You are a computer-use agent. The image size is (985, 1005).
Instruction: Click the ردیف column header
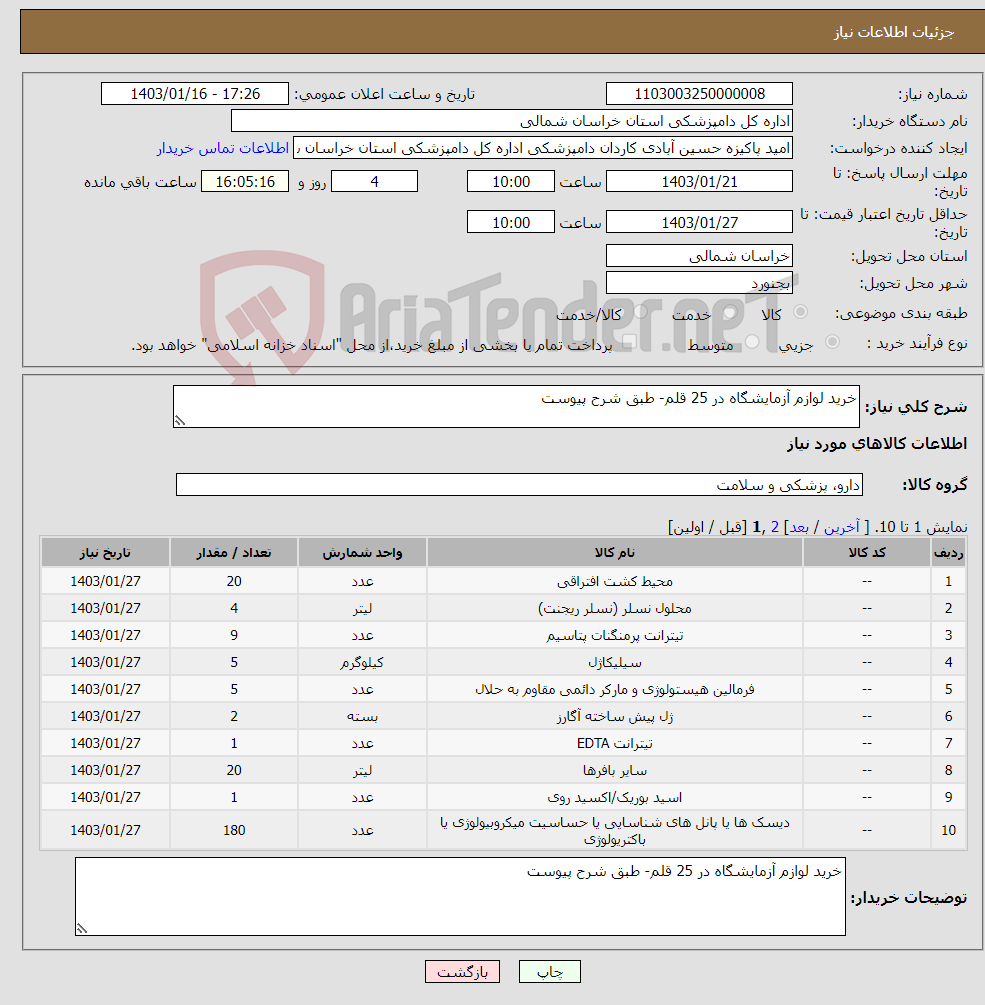pyautogui.click(x=948, y=552)
